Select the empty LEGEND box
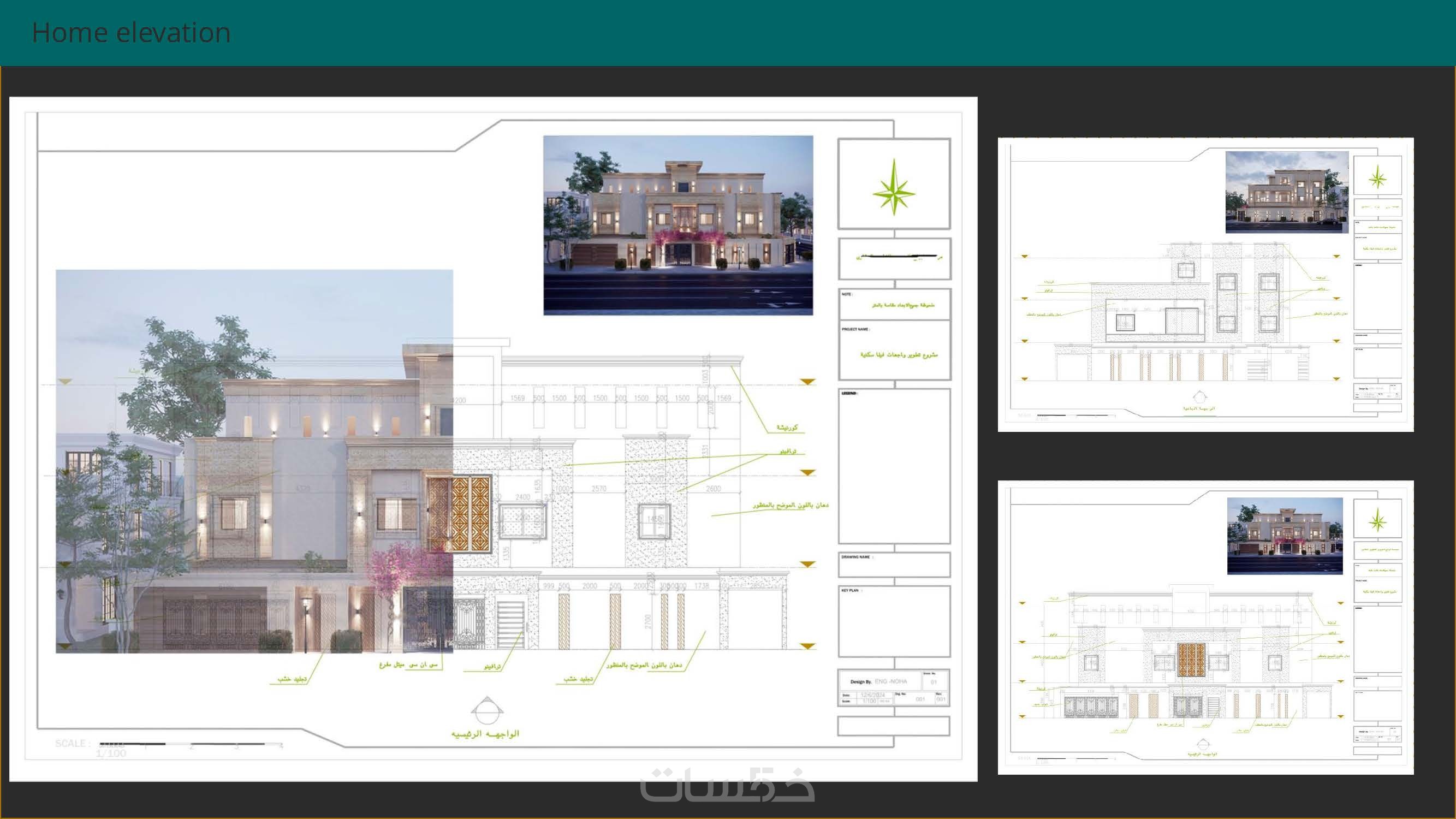The width and height of the screenshot is (1456, 819). tap(894, 466)
